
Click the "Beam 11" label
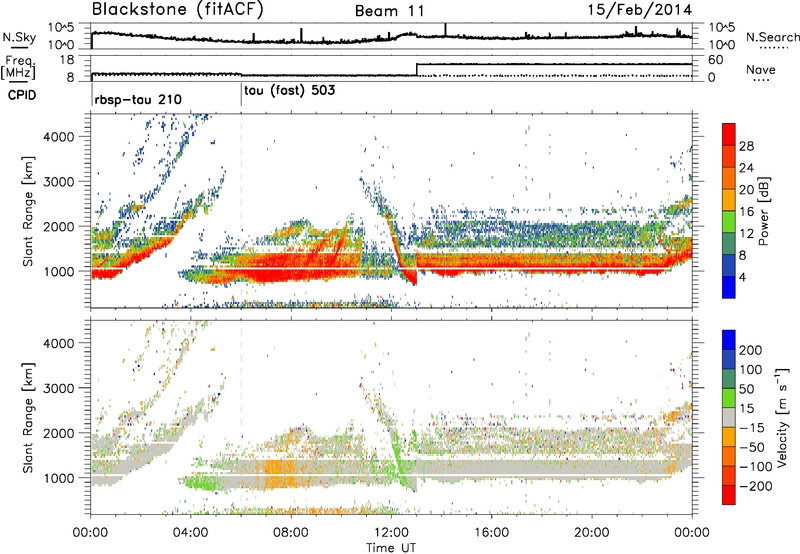click(x=389, y=11)
